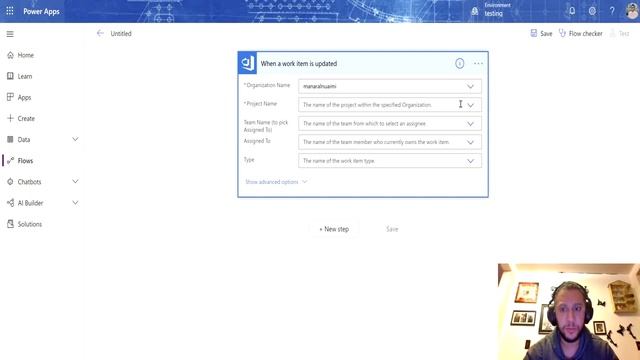Open the help question mark icon

click(612, 11)
